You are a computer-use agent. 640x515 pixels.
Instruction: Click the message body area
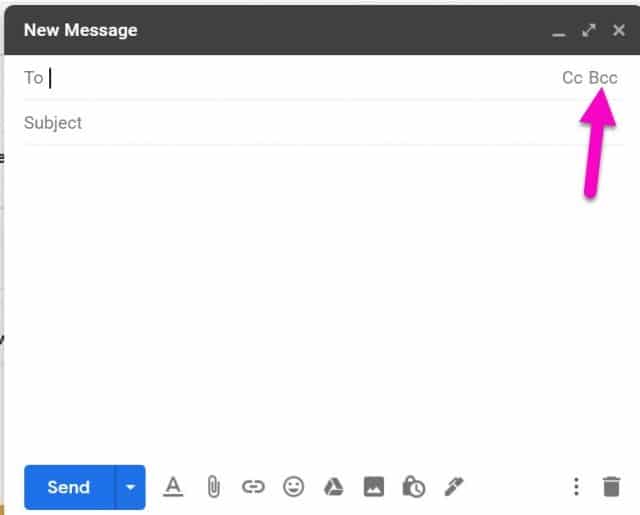click(320, 300)
